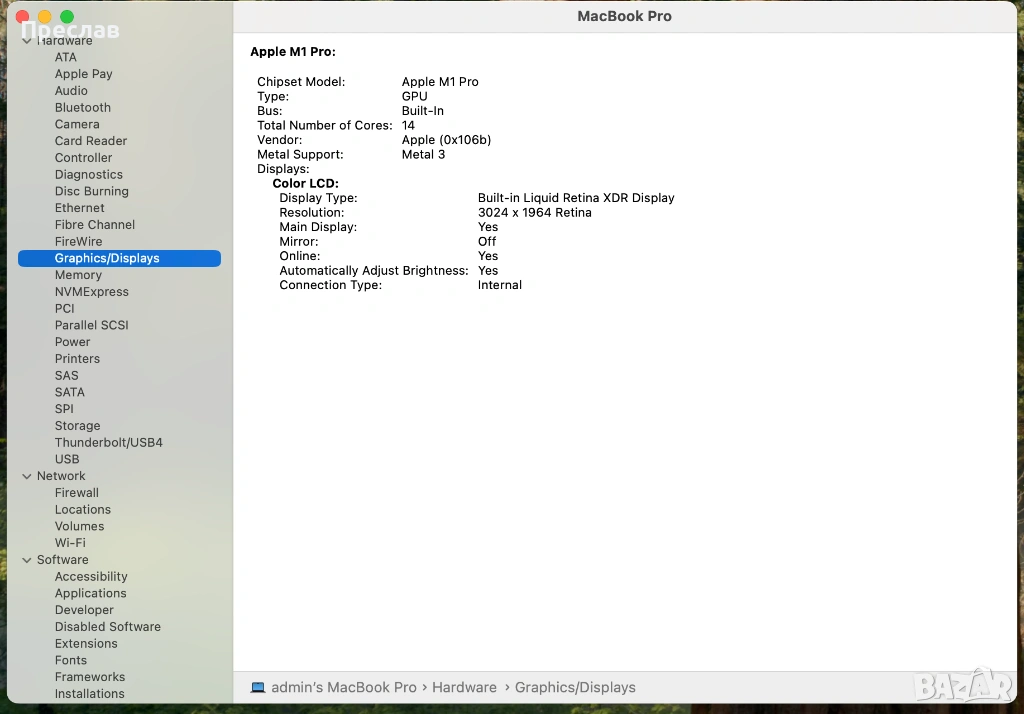1024x714 pixels.
Task: Select Graphics/Displays in the sidebar
Action: [107, 258]
